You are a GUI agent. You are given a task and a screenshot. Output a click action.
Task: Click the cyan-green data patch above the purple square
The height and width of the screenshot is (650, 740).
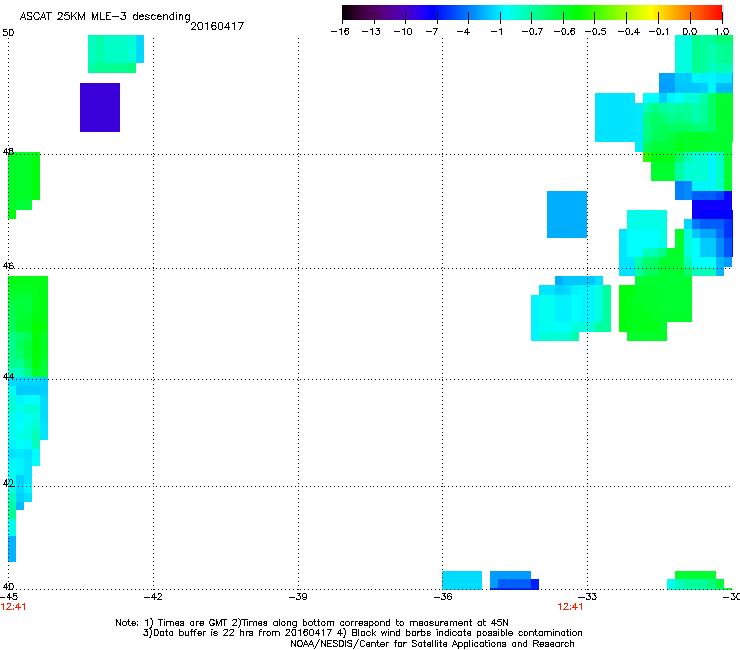[116, 54]
